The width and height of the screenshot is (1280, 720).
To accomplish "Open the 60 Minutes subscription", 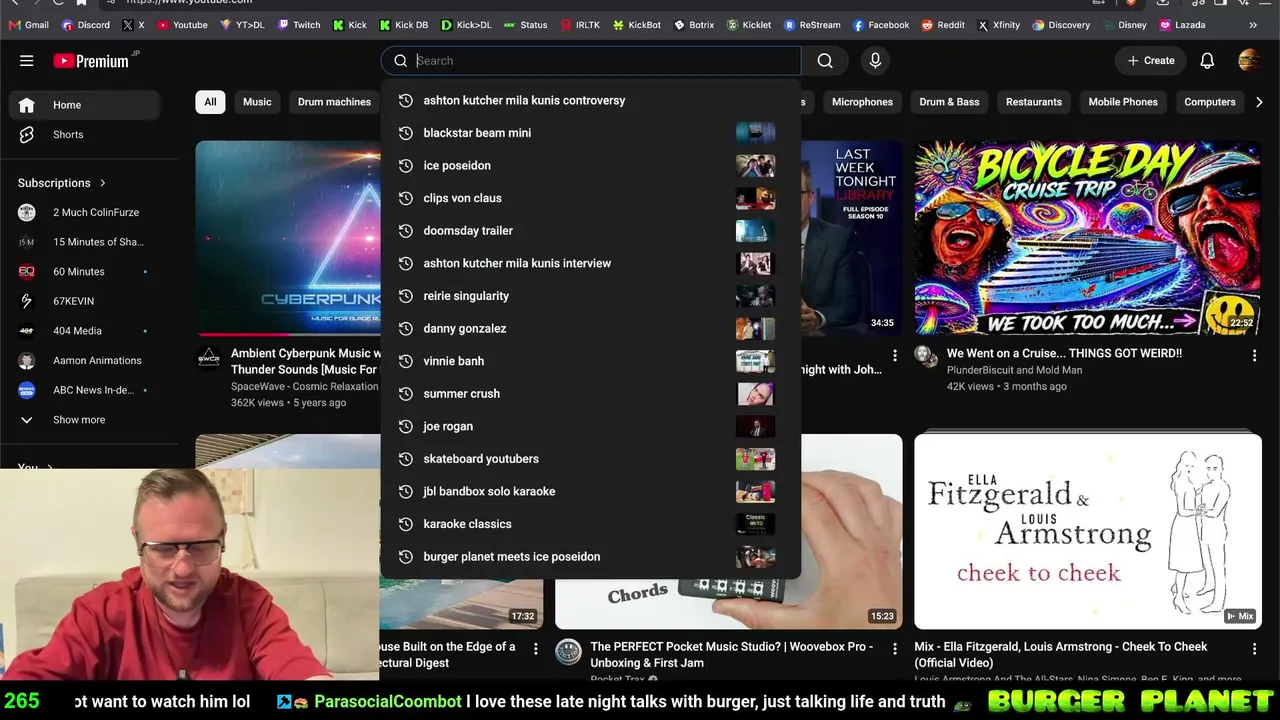I will [x=85, y=272].
